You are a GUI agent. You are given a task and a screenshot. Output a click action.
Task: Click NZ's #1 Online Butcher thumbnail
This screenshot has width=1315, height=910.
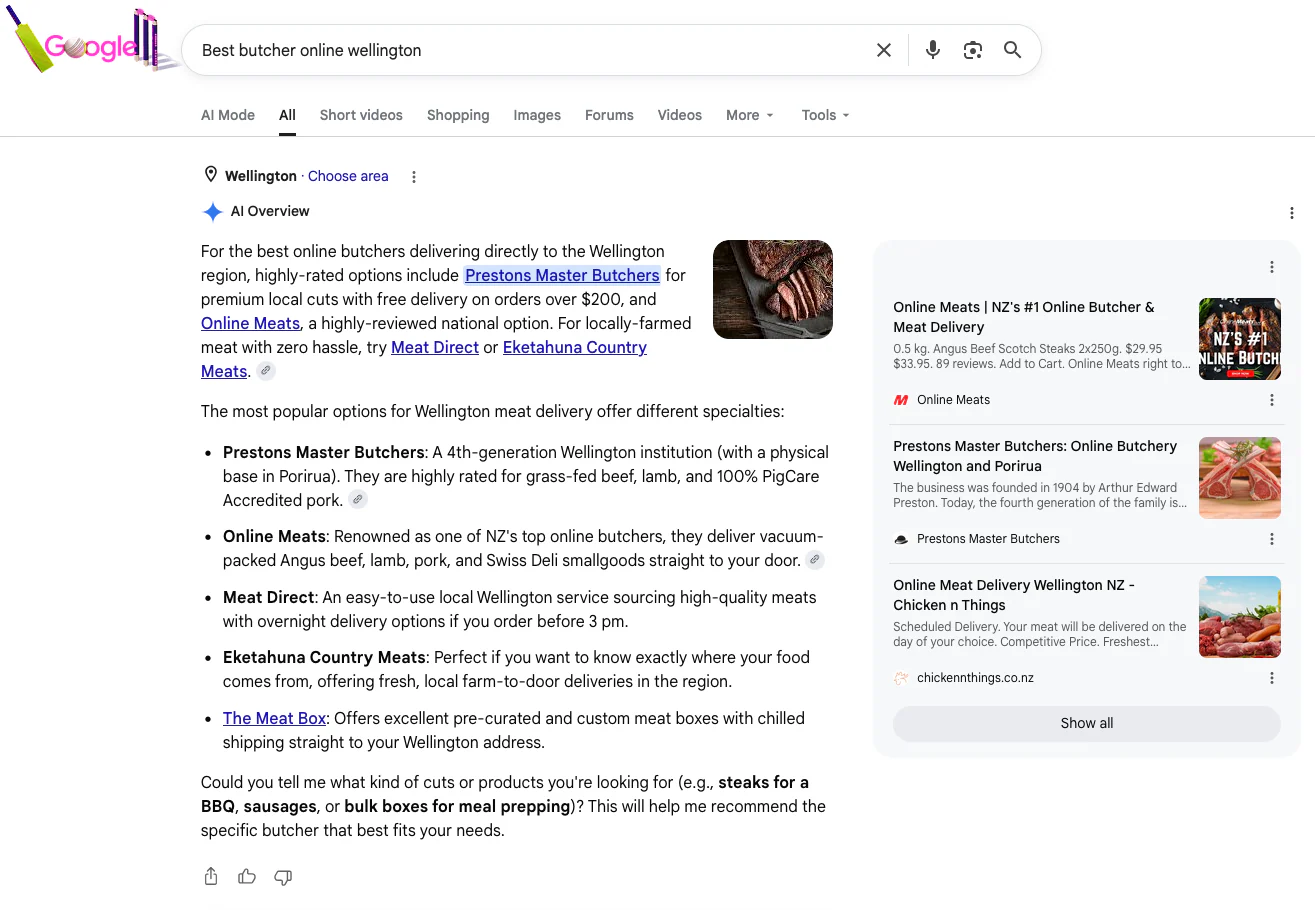[x=1240, y=339]
